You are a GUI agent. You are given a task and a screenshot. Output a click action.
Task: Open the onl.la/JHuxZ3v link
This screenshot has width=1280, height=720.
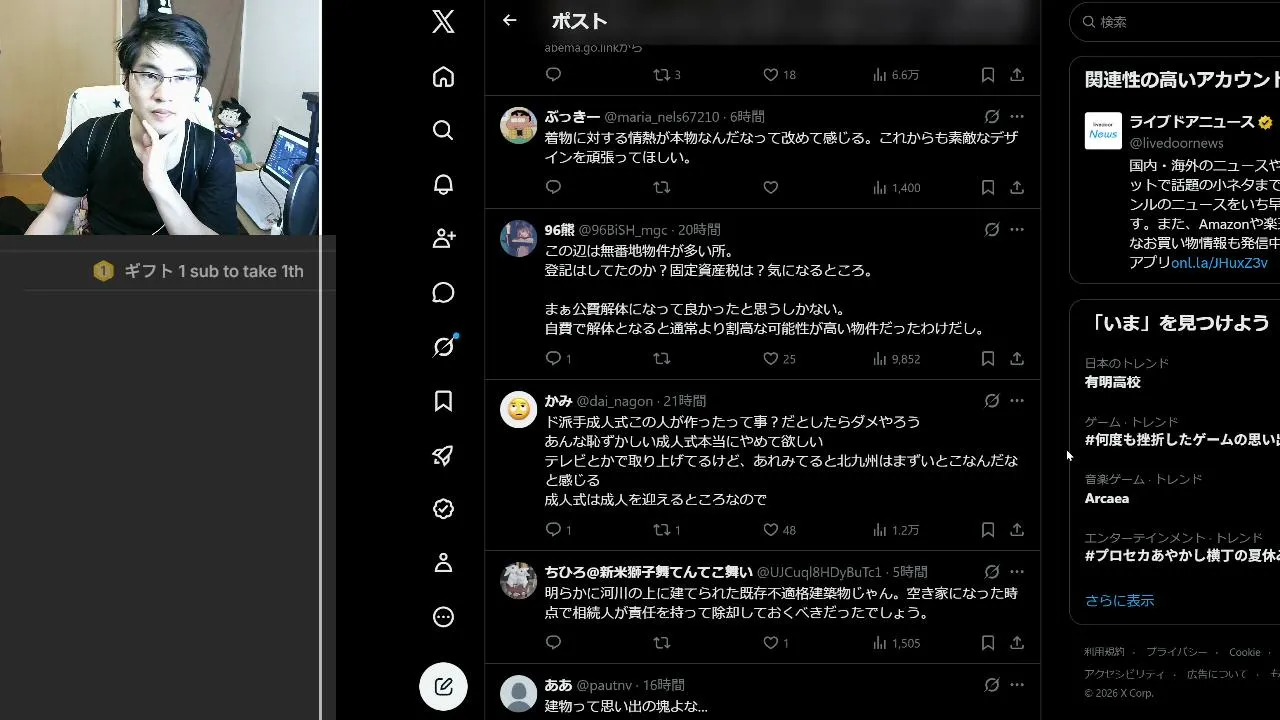1219,262
